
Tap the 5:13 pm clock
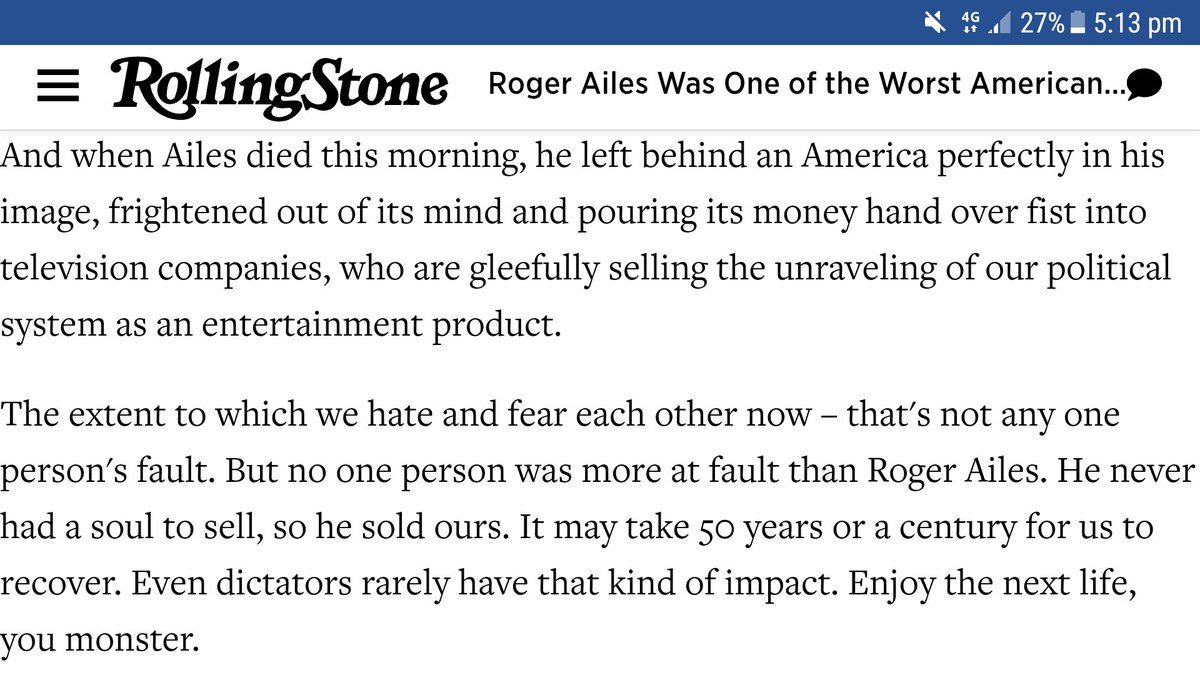pos(1138,22)
